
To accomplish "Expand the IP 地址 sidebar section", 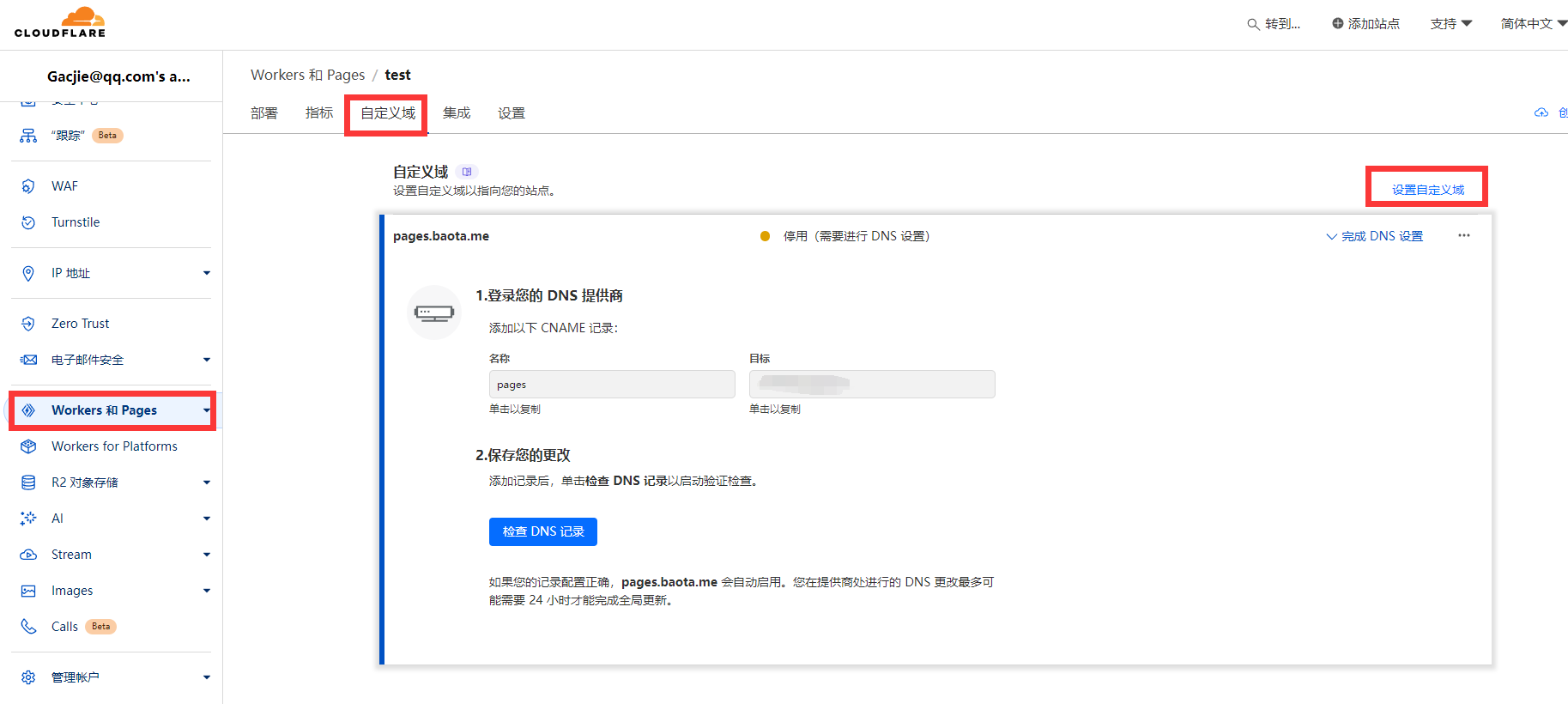I will point(207,273).
